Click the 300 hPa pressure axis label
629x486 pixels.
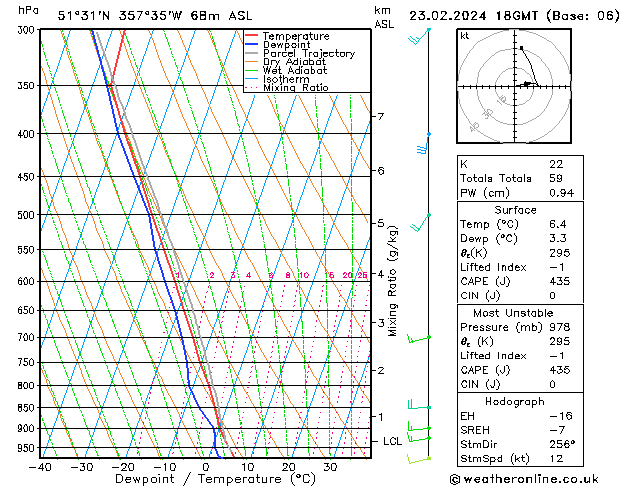click(x=28, y=30)
